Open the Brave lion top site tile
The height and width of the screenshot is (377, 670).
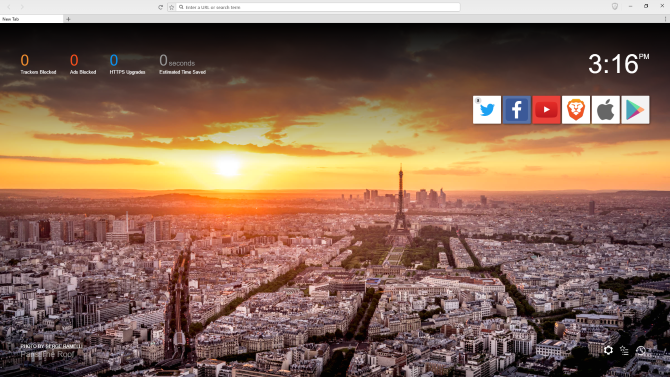point(576,110)
